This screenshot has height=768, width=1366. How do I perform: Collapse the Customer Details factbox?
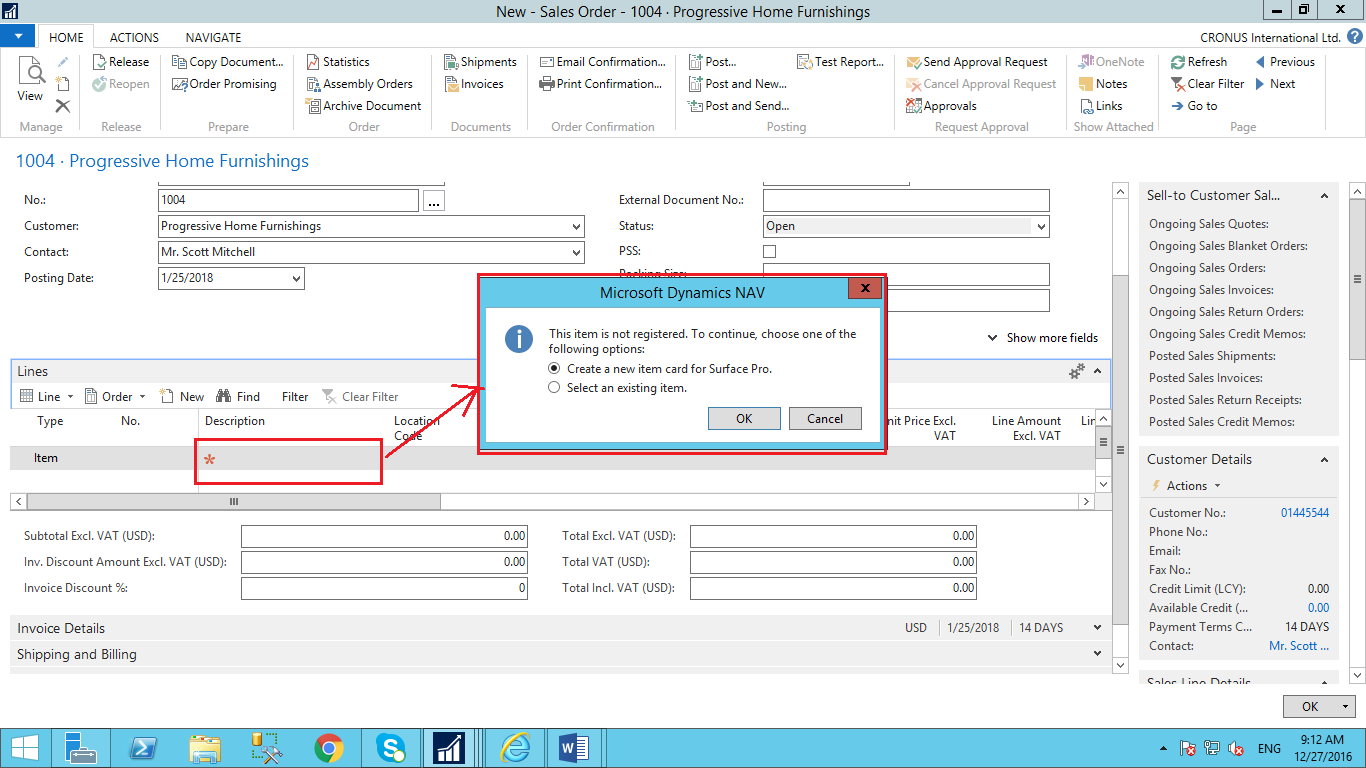pos(1324,460)
